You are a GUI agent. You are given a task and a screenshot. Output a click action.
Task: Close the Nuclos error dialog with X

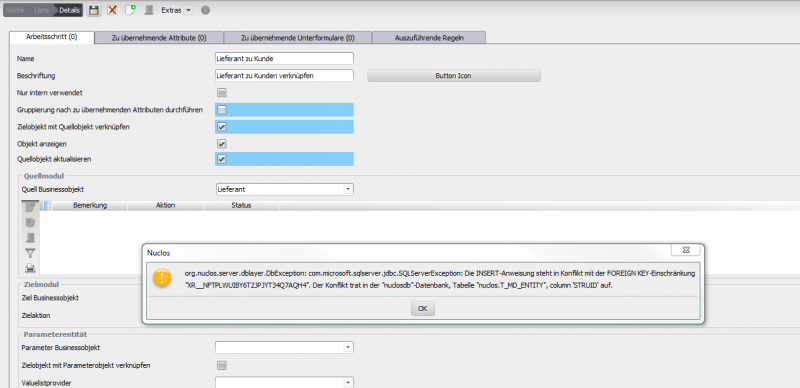pos(685,250)
